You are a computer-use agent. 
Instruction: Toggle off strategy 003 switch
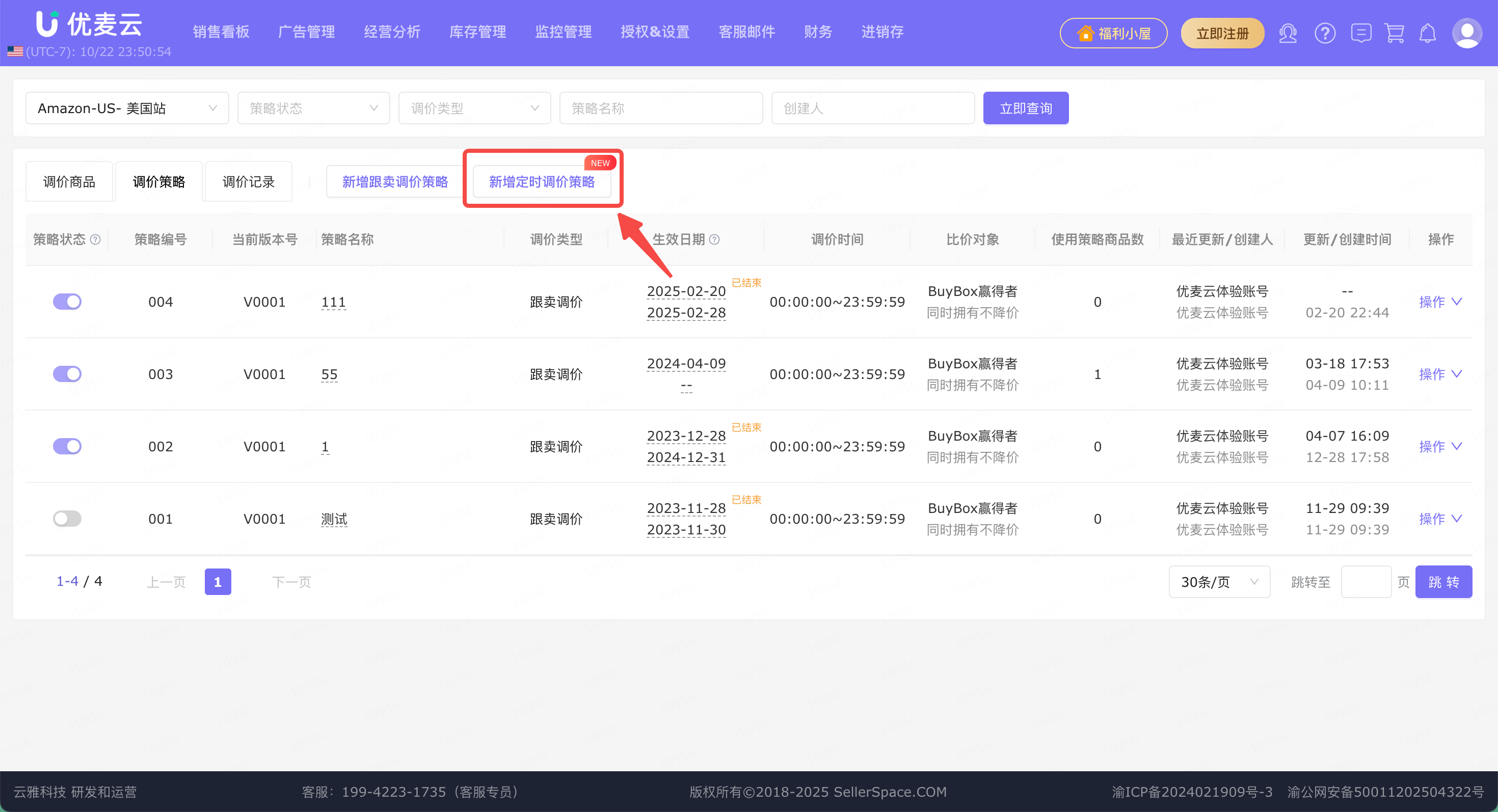click(67, 374)
